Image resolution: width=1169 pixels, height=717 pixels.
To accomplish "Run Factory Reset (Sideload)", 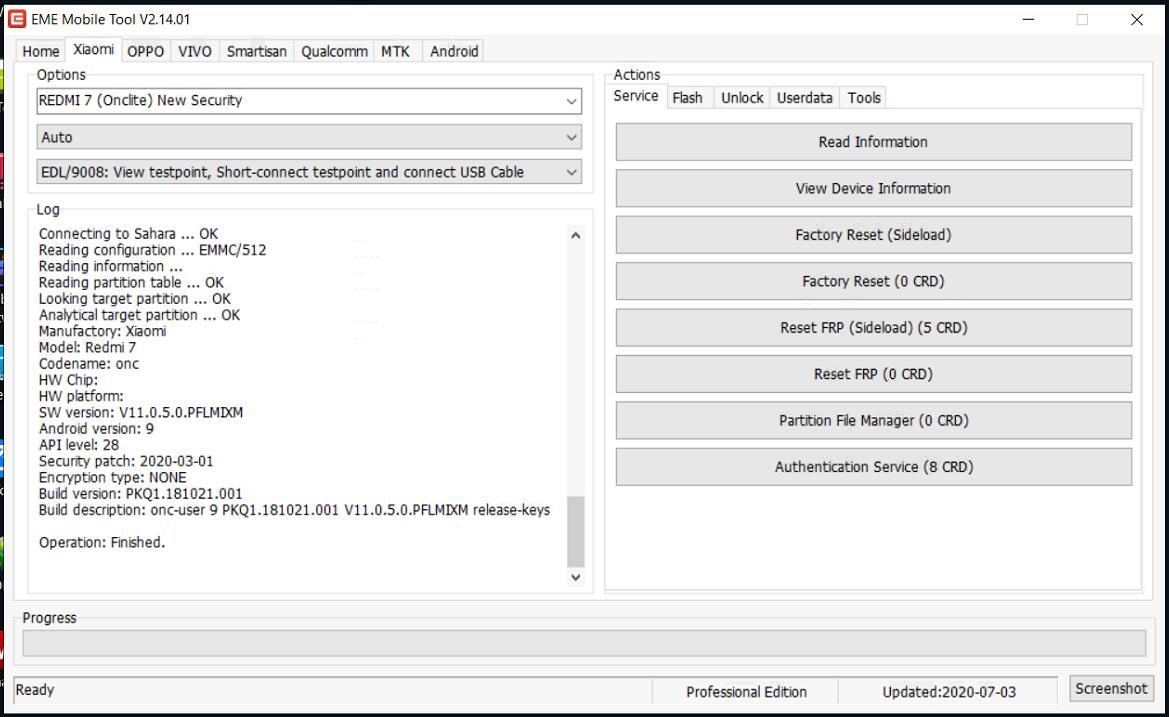I will coord(873,235).
